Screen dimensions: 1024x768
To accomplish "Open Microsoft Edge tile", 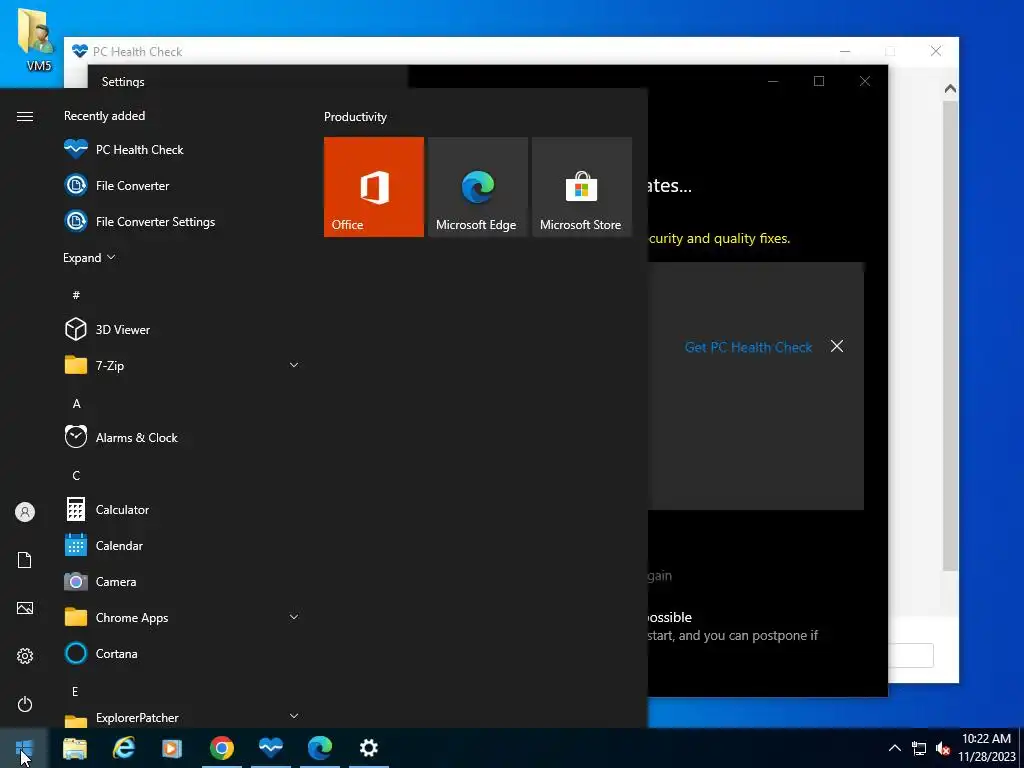I will pyautogui.click(x=477, y=187).
